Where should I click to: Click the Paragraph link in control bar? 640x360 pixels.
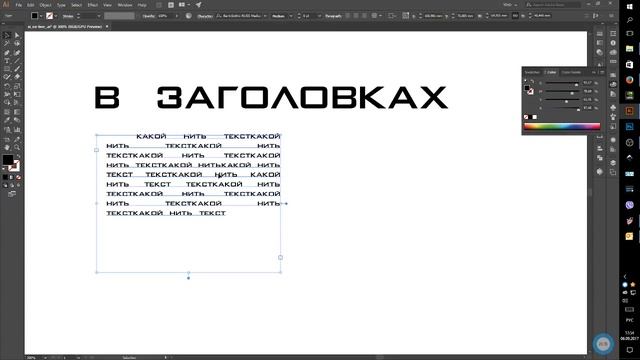(333, 16)
